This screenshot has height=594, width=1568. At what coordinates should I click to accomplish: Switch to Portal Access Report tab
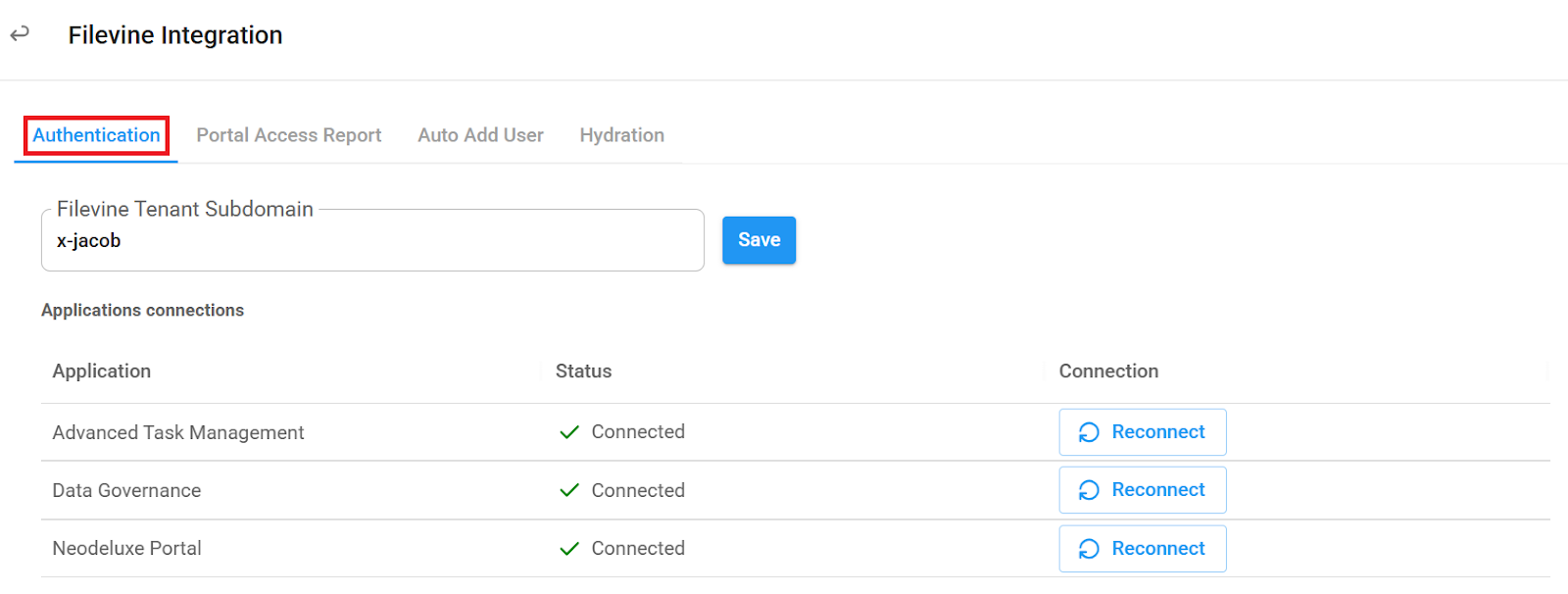(289, 135)
